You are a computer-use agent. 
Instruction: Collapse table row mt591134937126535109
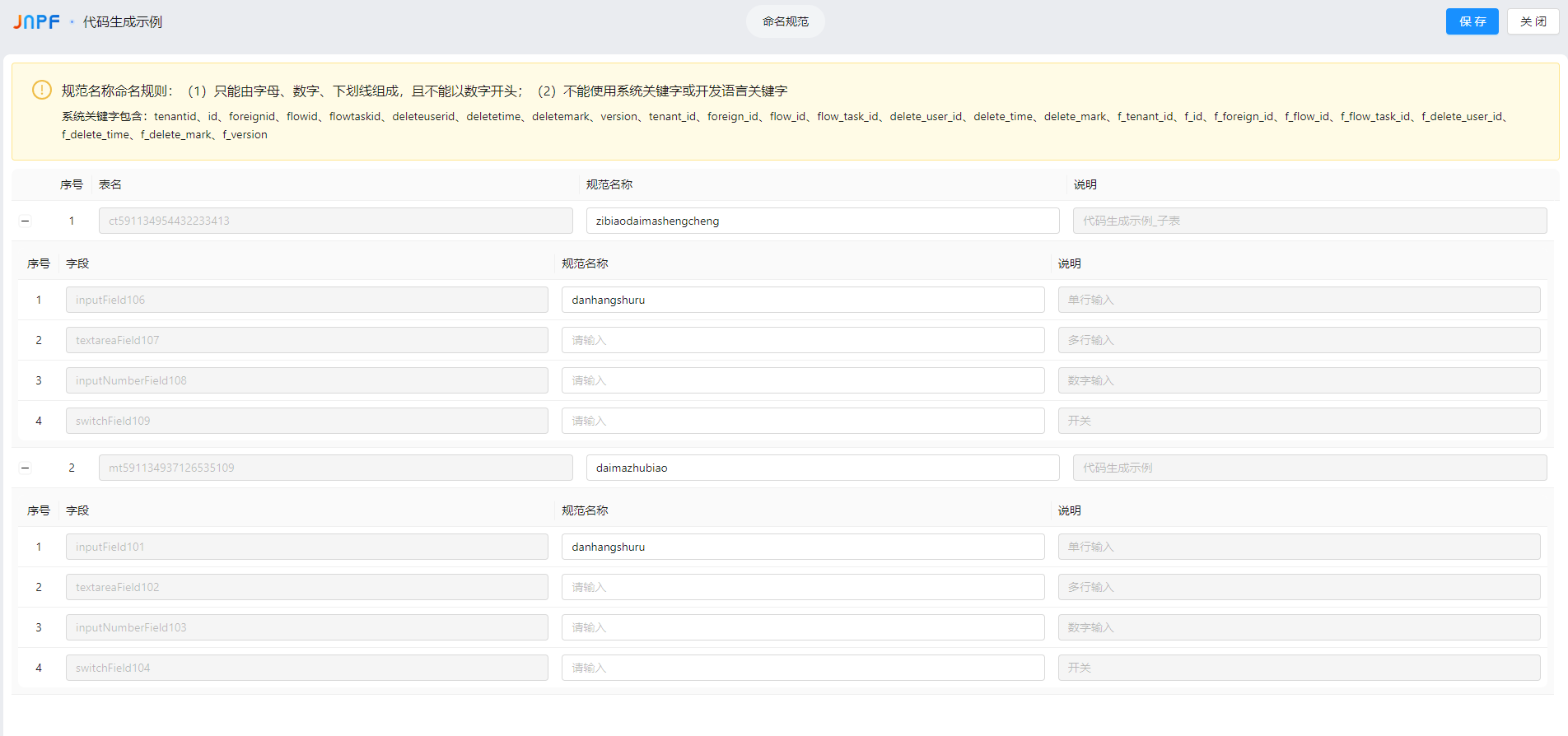click(26, 468)
